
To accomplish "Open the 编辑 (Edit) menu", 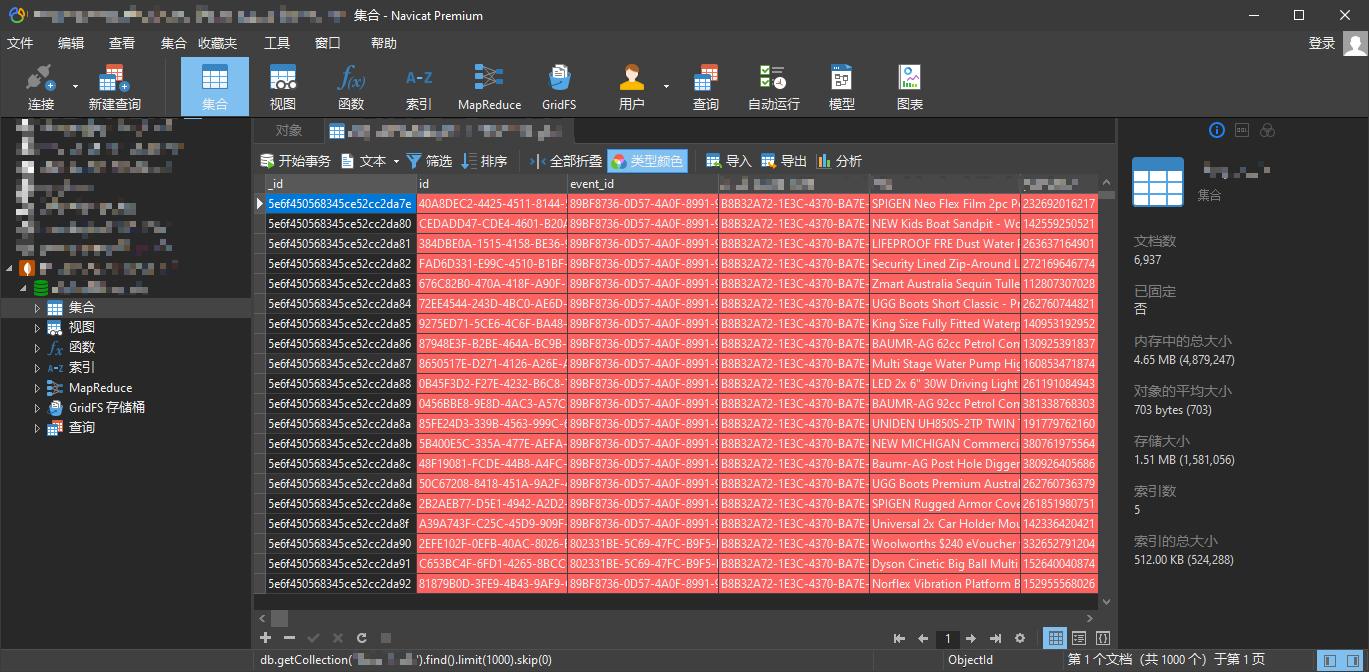I will click(x=71, y=43).
